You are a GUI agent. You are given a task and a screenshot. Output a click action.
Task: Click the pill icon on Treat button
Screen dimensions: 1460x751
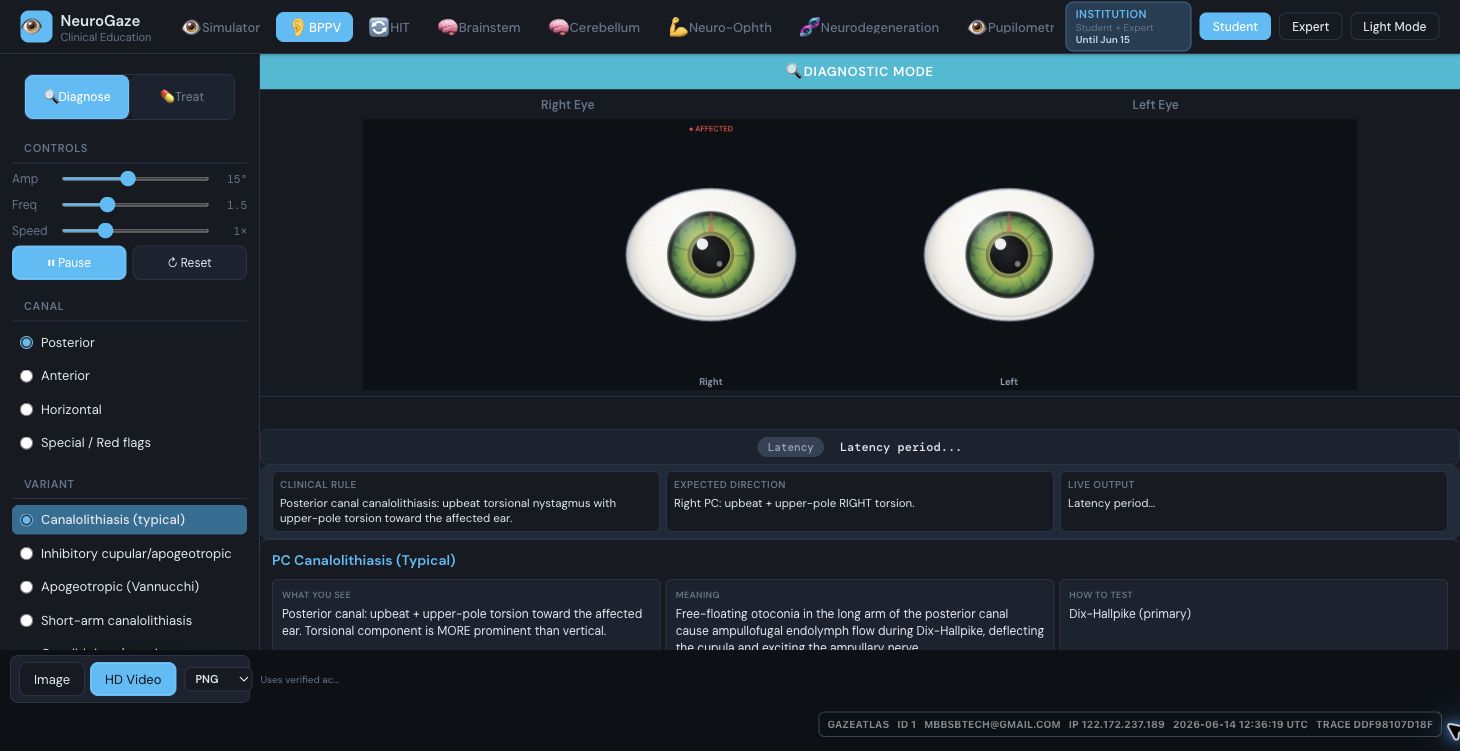[x=167, y=97]
